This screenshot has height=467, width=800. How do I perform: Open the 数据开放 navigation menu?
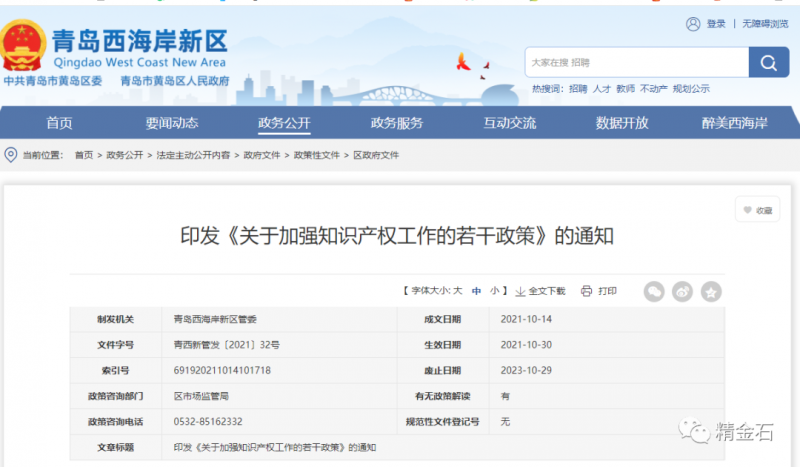(x=622, y=123)
